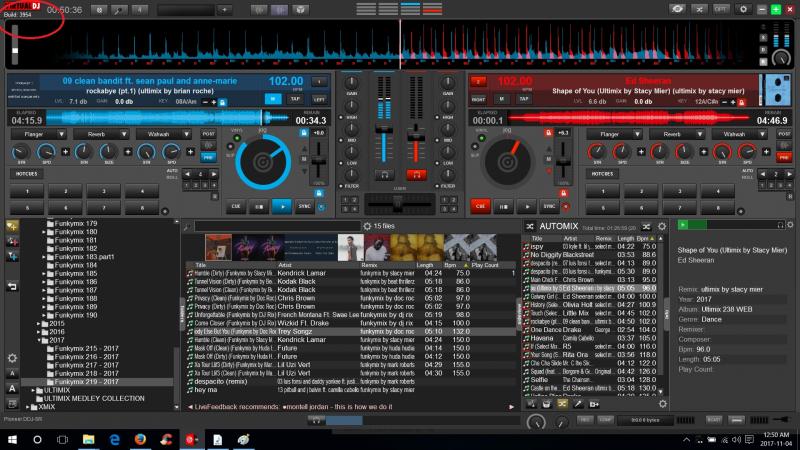Open AUTOMIX panel settings gear

[x=662, y=226]
